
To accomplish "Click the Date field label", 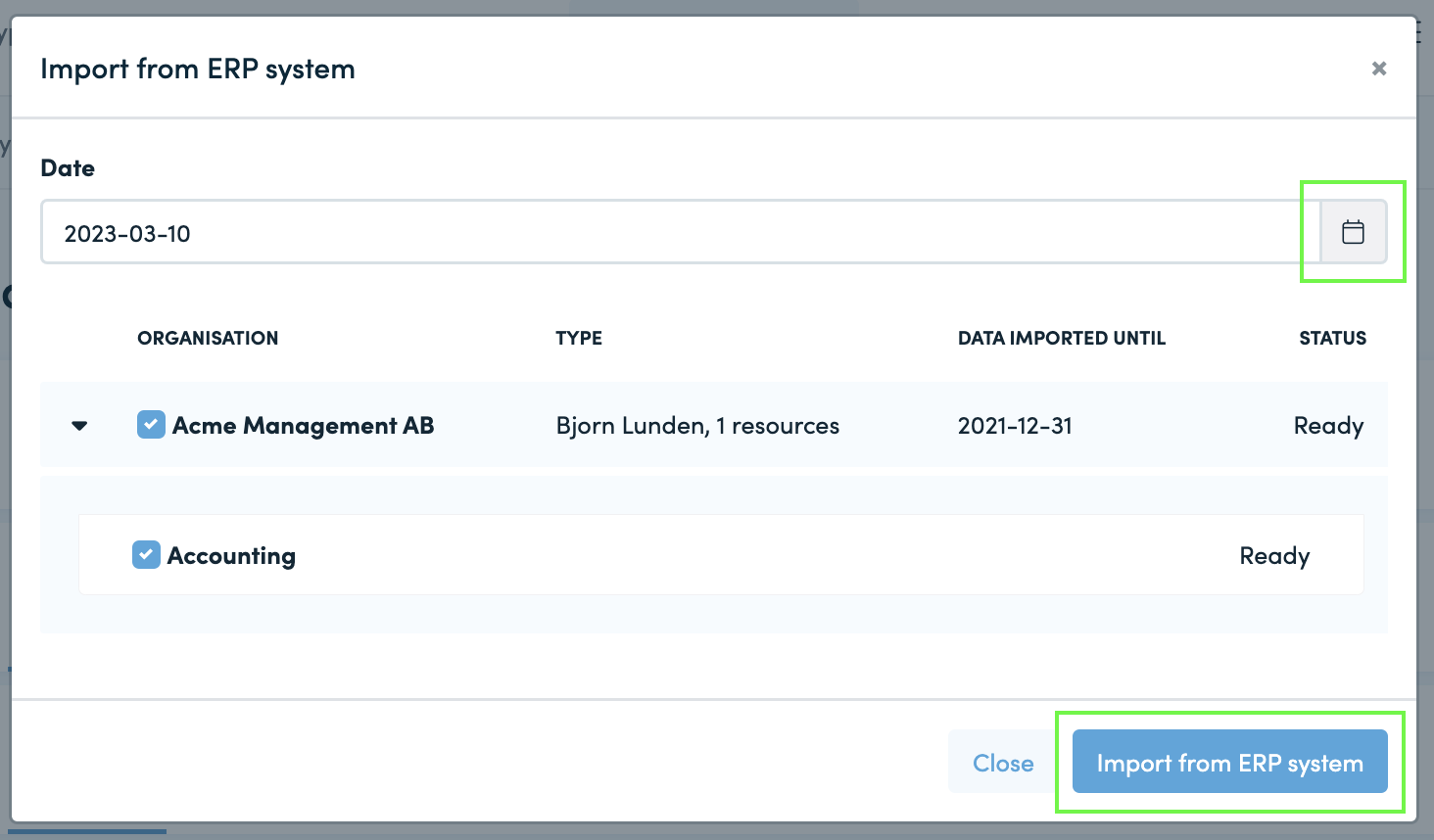I will pyautogui.click(x=68, y=168).
